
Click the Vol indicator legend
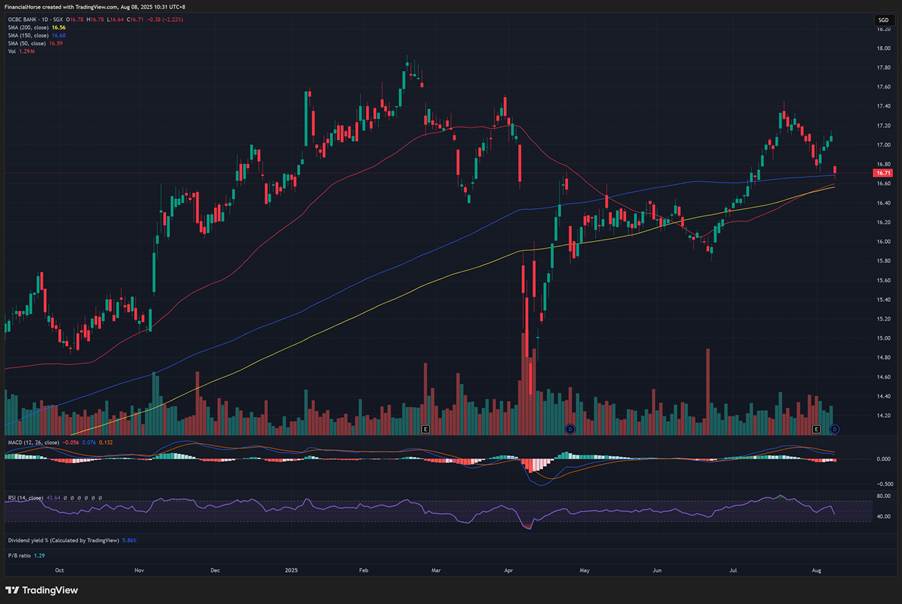pos(12,50)
